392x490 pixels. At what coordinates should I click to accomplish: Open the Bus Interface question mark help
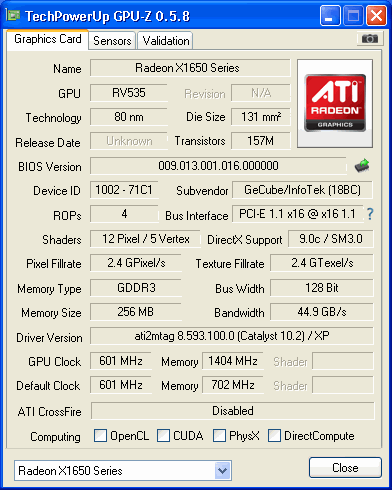point(370,214)
